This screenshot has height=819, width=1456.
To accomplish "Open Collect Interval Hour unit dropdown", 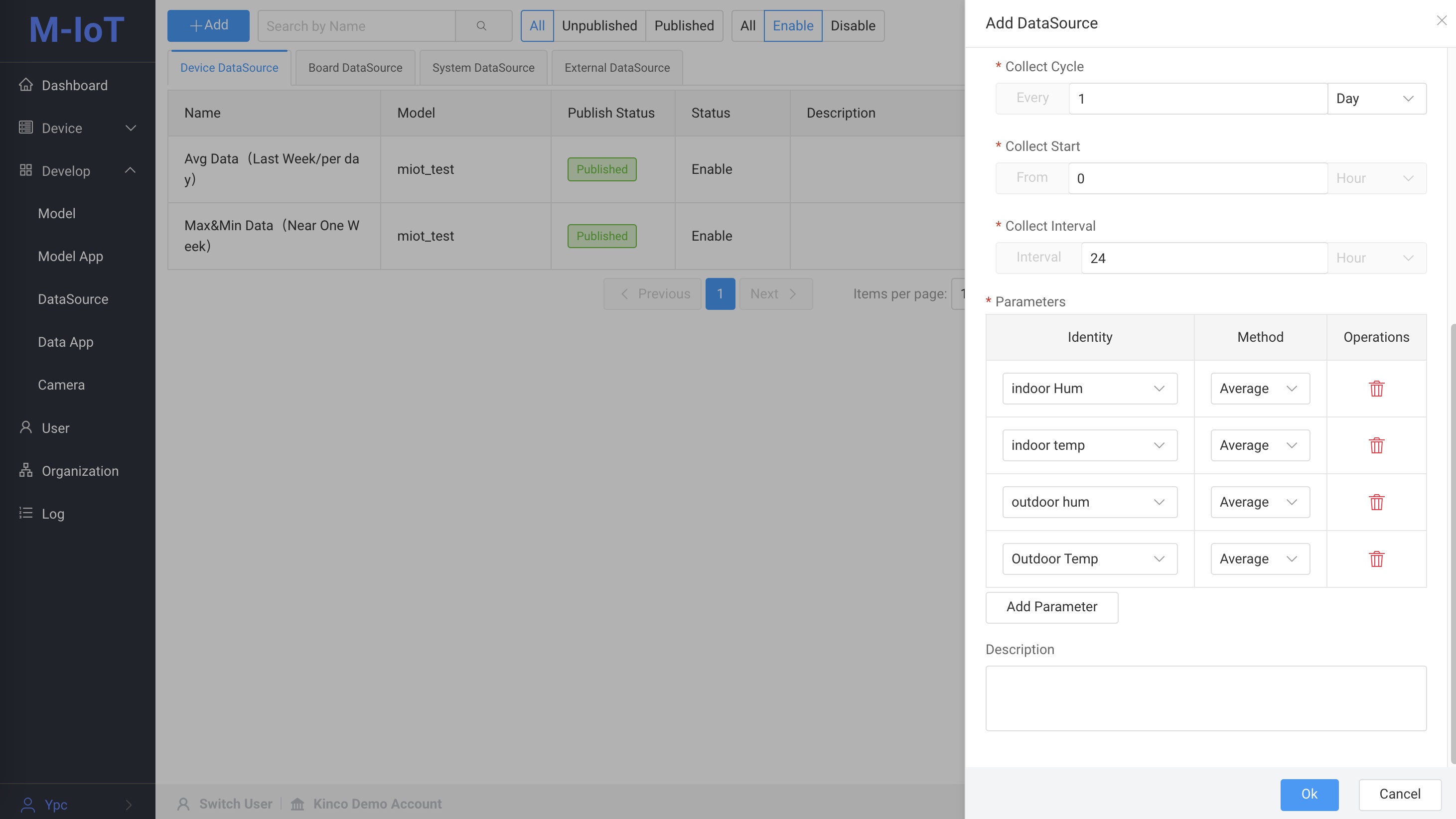I will point(1376,259).
